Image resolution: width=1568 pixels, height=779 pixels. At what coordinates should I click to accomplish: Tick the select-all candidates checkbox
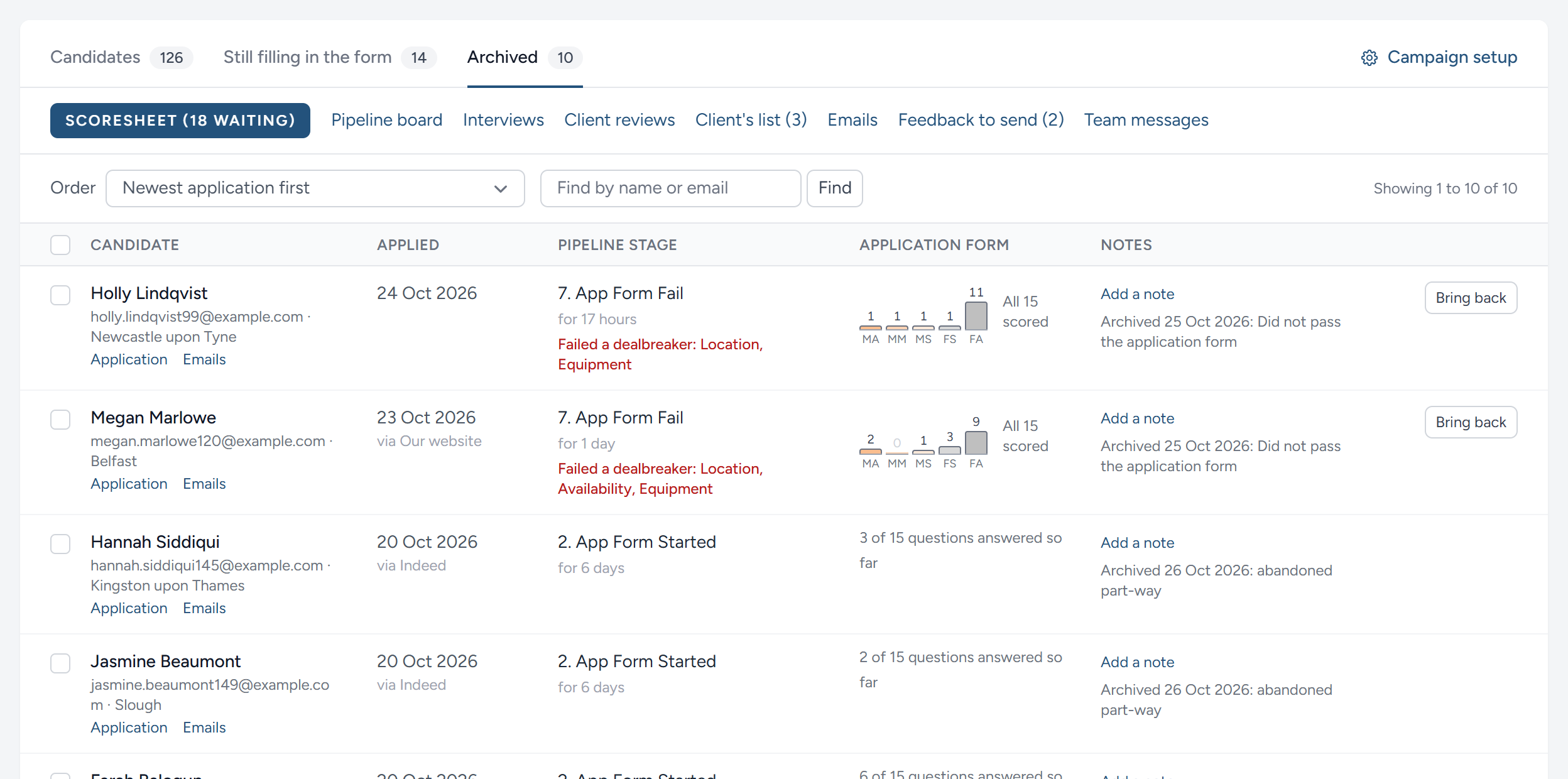(x=60, y=245)
